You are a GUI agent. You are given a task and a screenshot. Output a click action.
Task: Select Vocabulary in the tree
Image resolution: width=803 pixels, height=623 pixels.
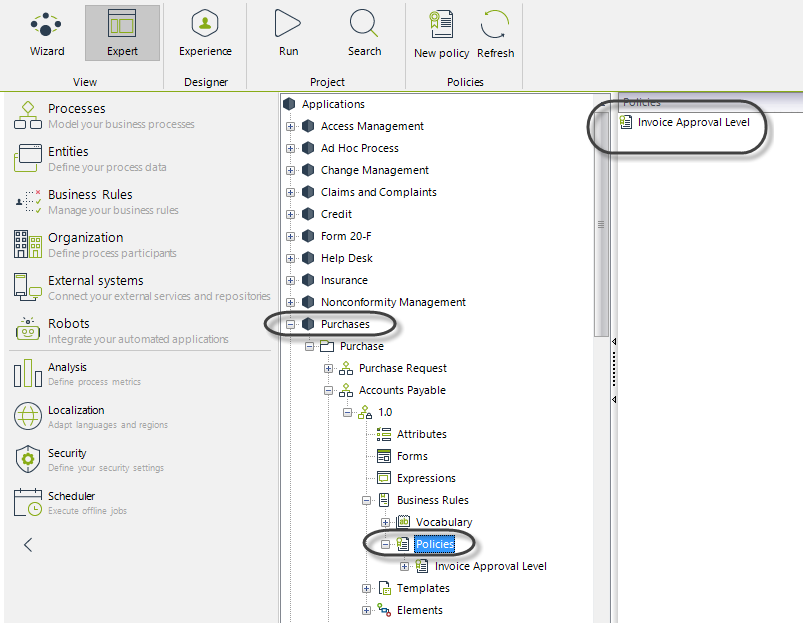[443, 522]
